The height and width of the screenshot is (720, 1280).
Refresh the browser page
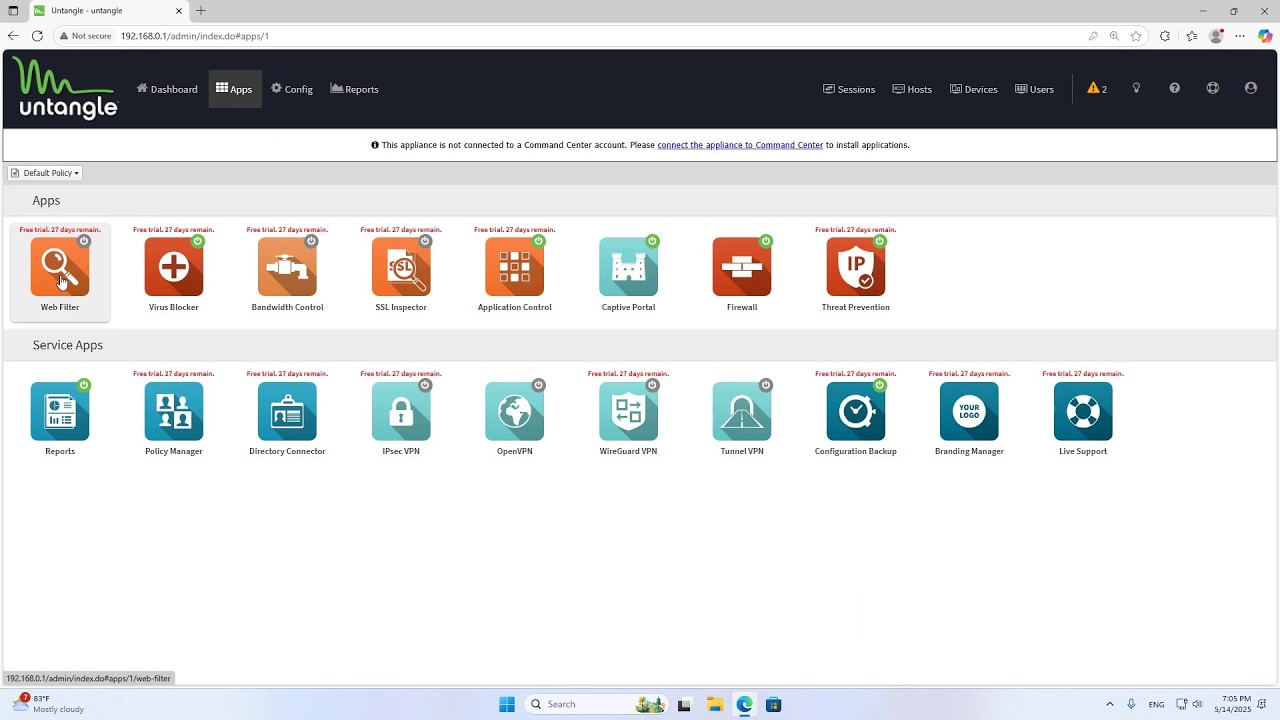37,36
